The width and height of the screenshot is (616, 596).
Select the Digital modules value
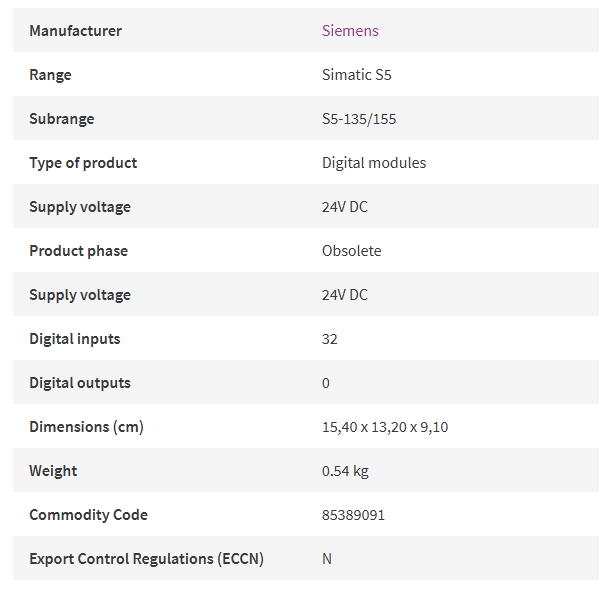pyautogui.click(x=374, y=163)
